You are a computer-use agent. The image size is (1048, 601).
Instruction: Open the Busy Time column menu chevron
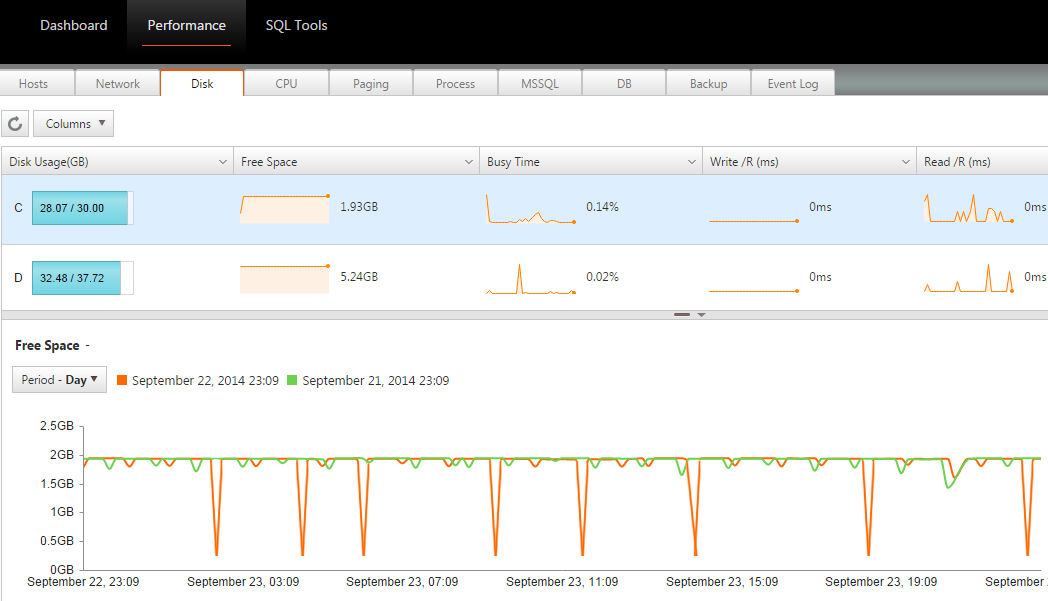tap(692, 162)
